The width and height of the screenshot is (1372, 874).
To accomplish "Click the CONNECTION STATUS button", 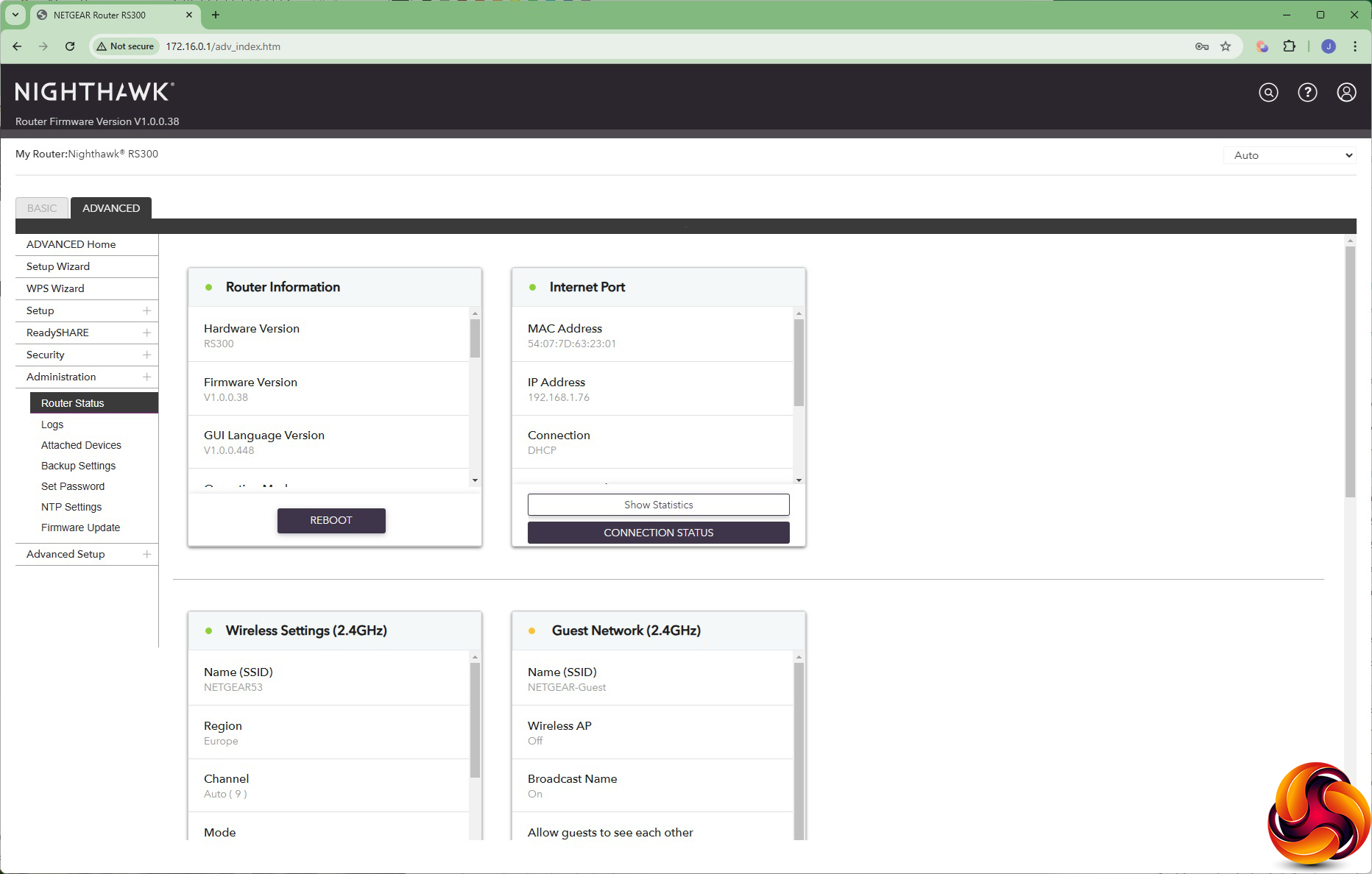I will pos(659,533).
